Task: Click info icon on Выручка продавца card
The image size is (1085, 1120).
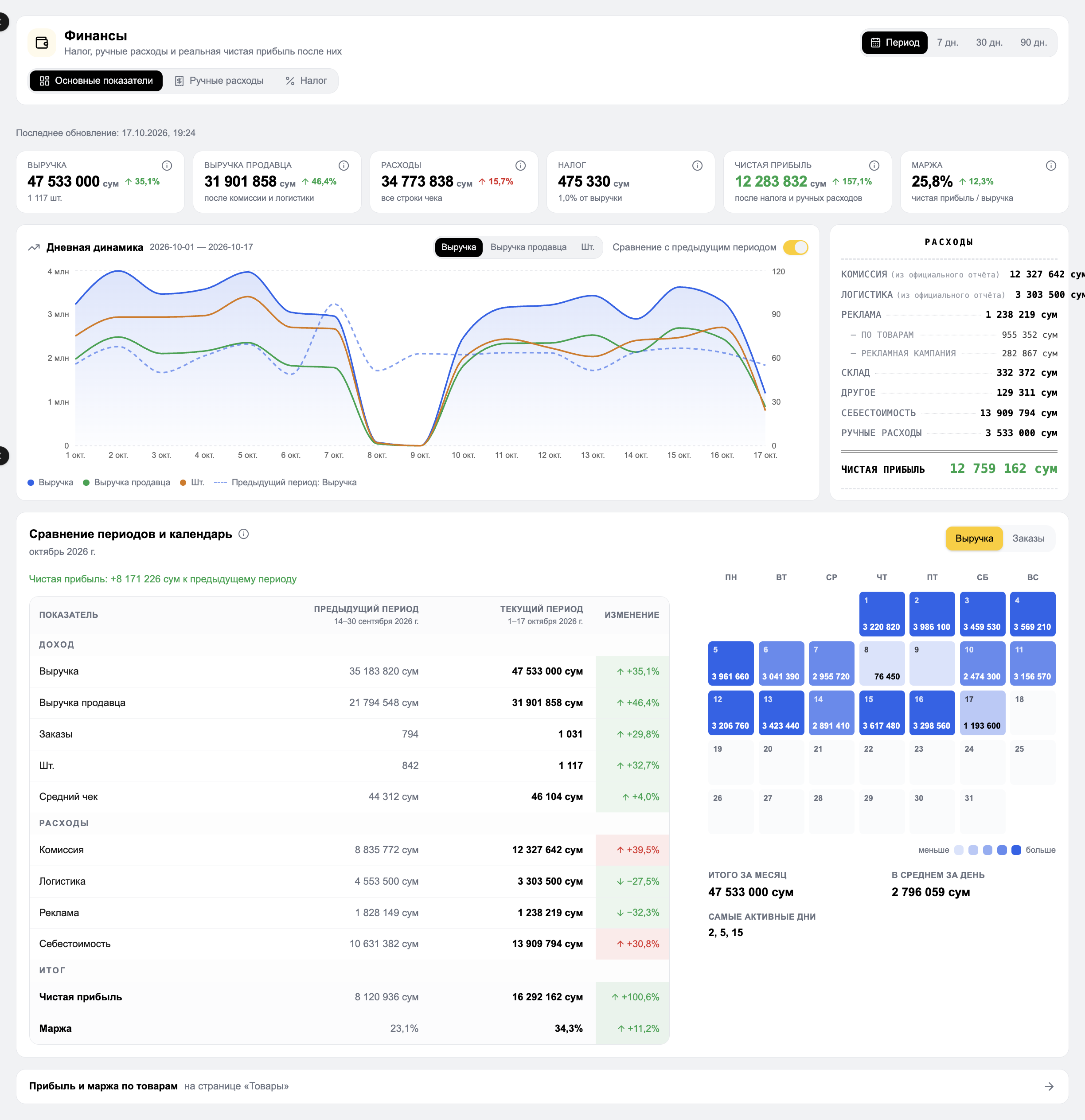Action: click(343, 166)
